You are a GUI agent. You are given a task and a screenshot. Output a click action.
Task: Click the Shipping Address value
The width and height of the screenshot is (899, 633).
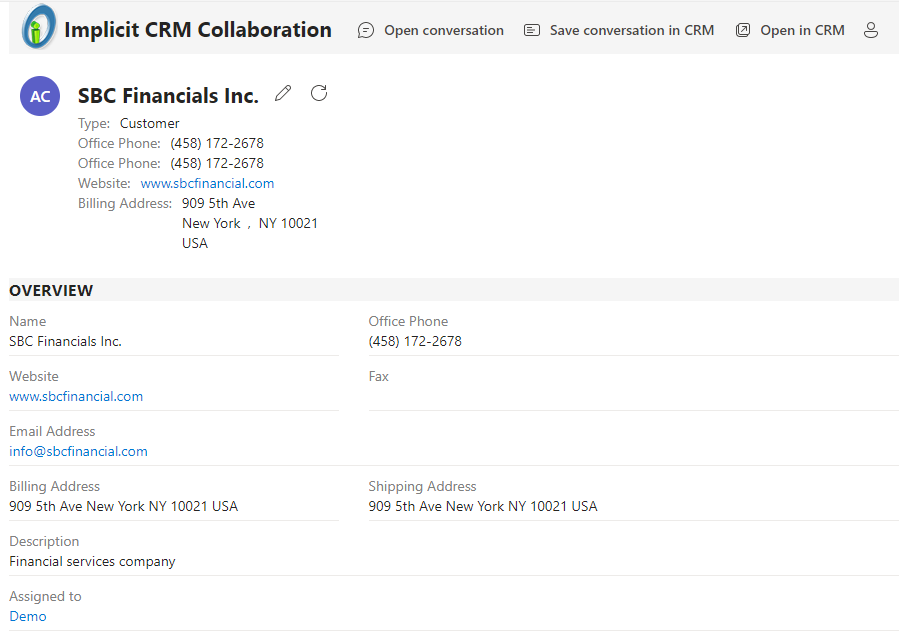click(482, 506)
